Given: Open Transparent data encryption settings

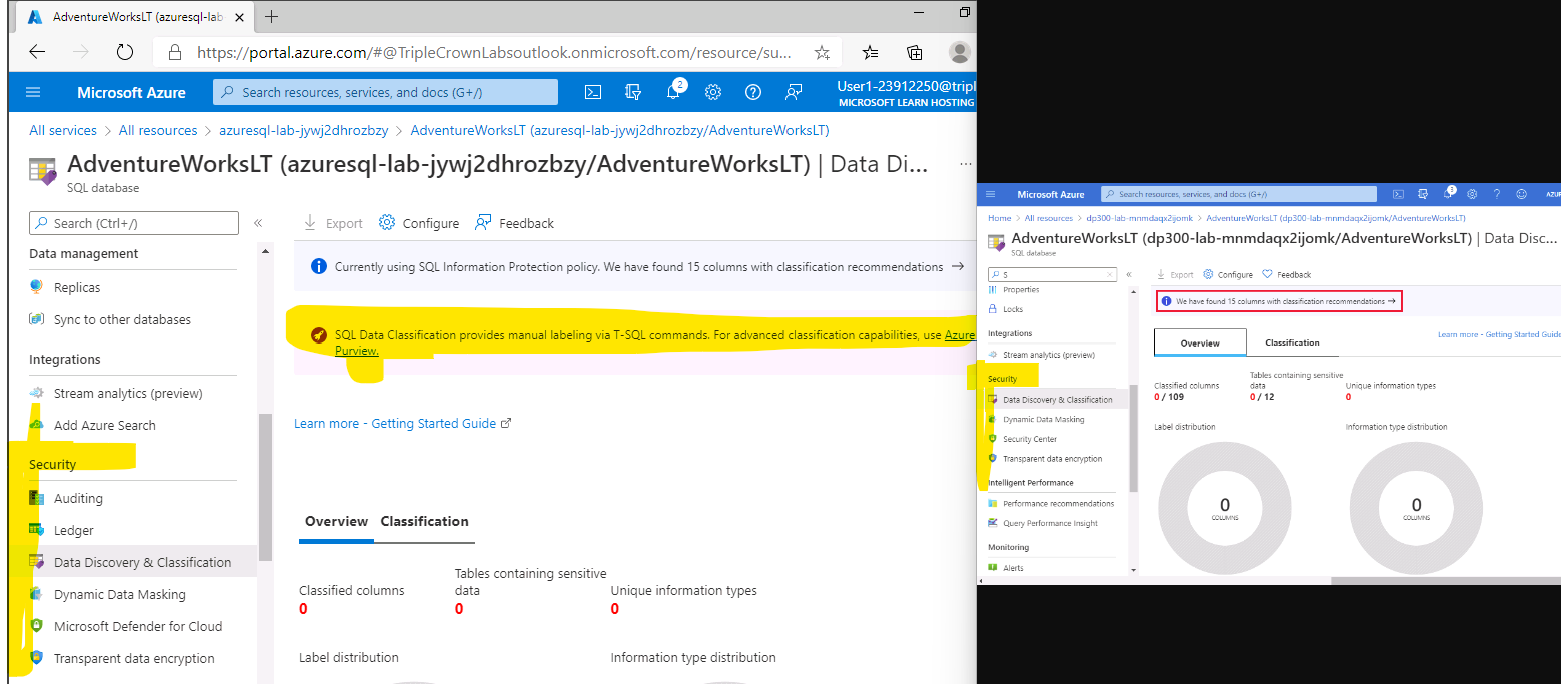Looking at the screenshot, I should pyautogui.click(x=134, y=657).
